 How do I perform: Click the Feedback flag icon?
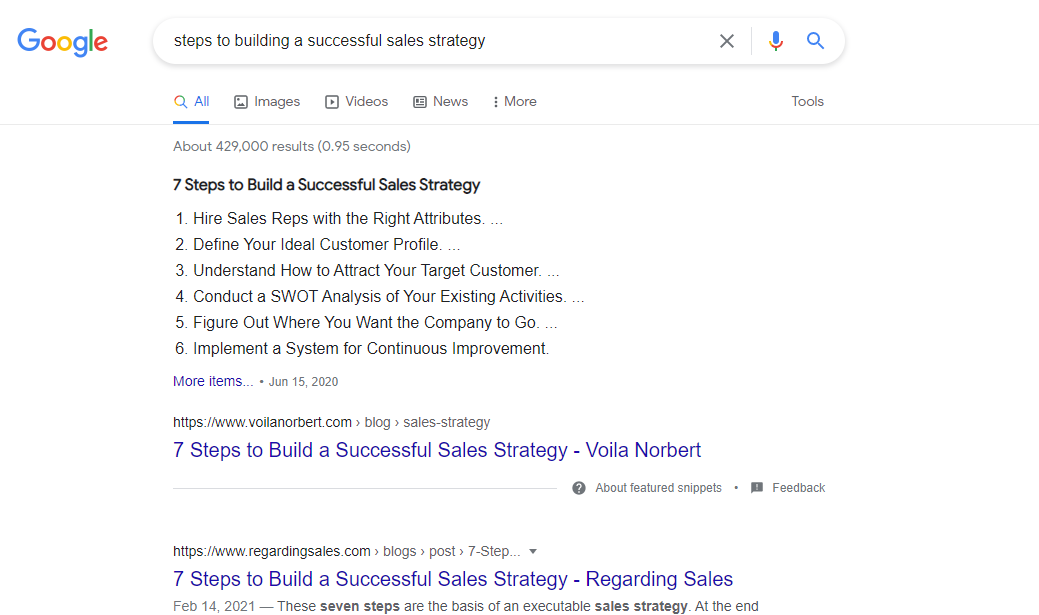[757, 488]
